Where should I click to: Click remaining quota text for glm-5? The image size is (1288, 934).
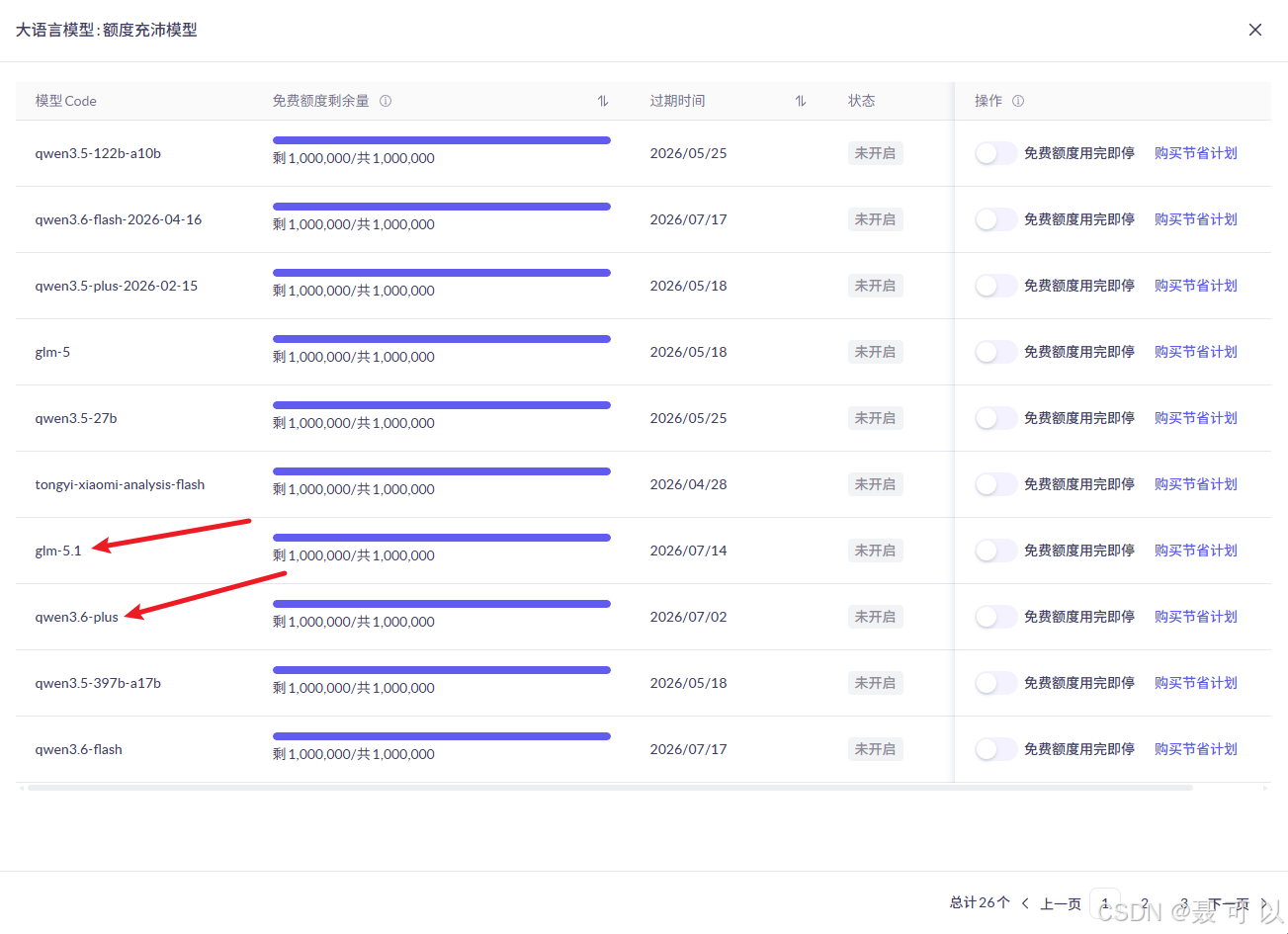point(354,357)
